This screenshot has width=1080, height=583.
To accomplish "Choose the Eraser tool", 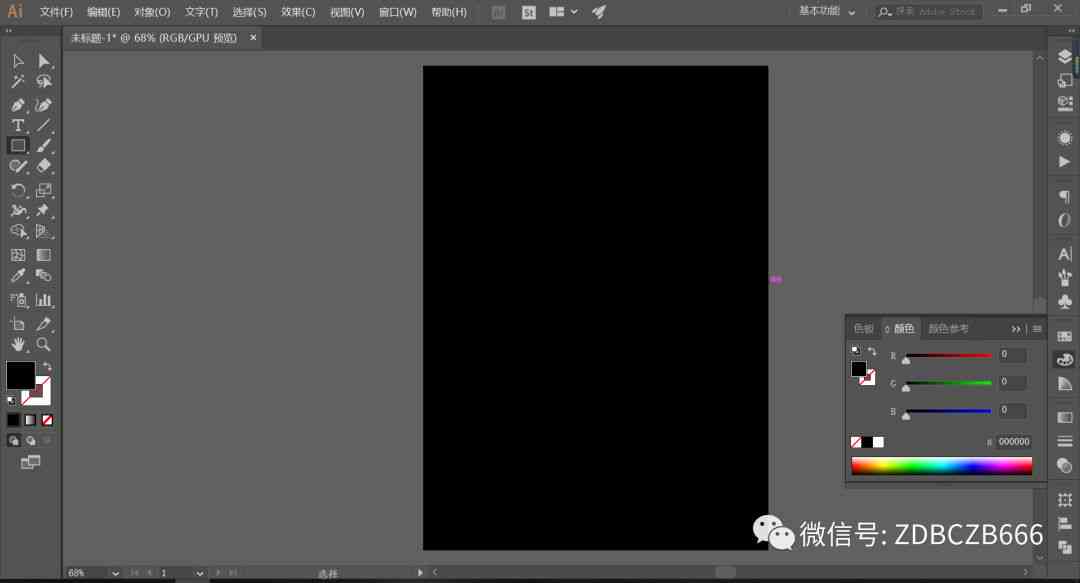I will pos(43,166).
